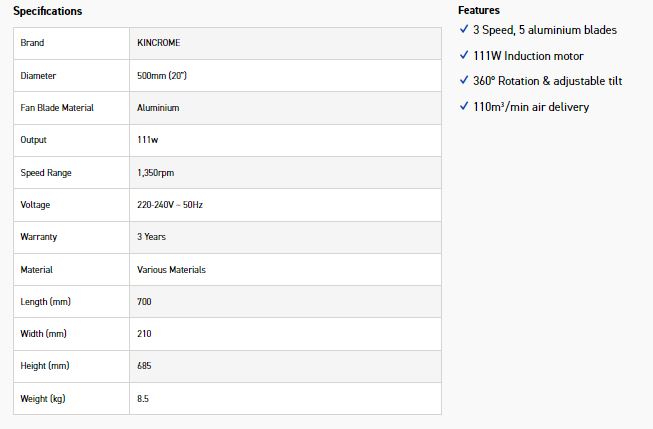The height and width of the screenshot is (429, 653).
Task: Select the 3 Years warranty value
Action: point(151,237)
